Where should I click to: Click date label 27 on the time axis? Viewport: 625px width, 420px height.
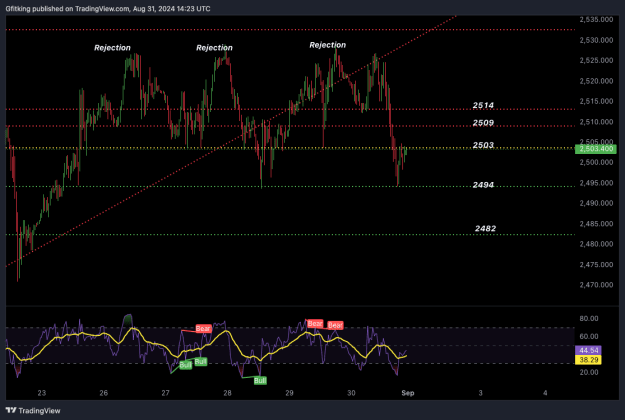pyautogui.click(x=165, y=393)
